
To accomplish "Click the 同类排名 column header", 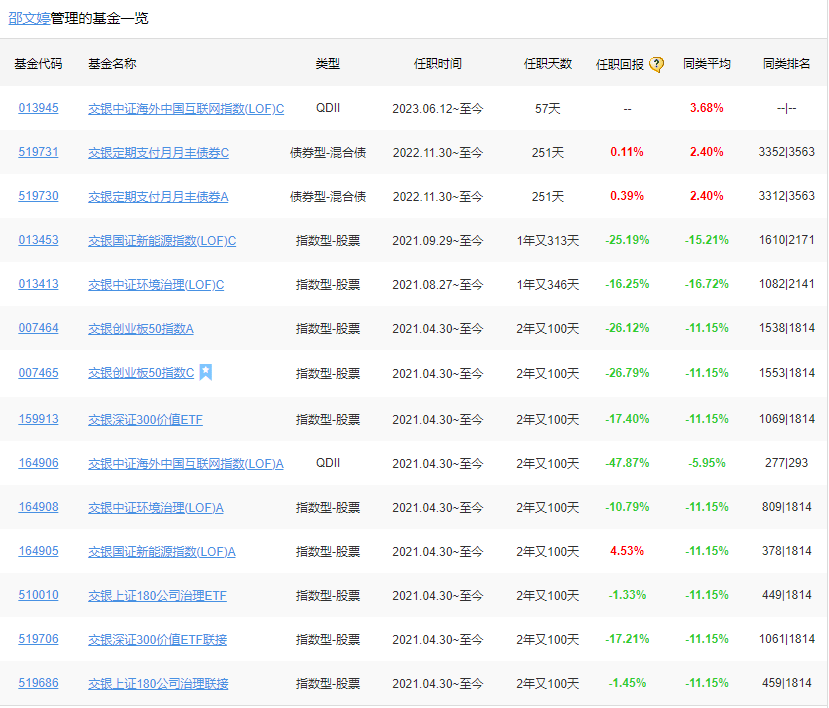I will tap(787, 64).
